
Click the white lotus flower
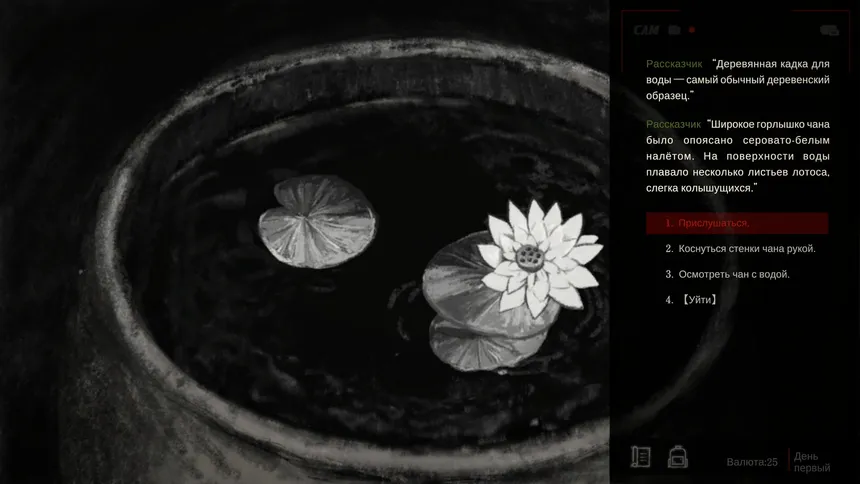tap(539, 258)
